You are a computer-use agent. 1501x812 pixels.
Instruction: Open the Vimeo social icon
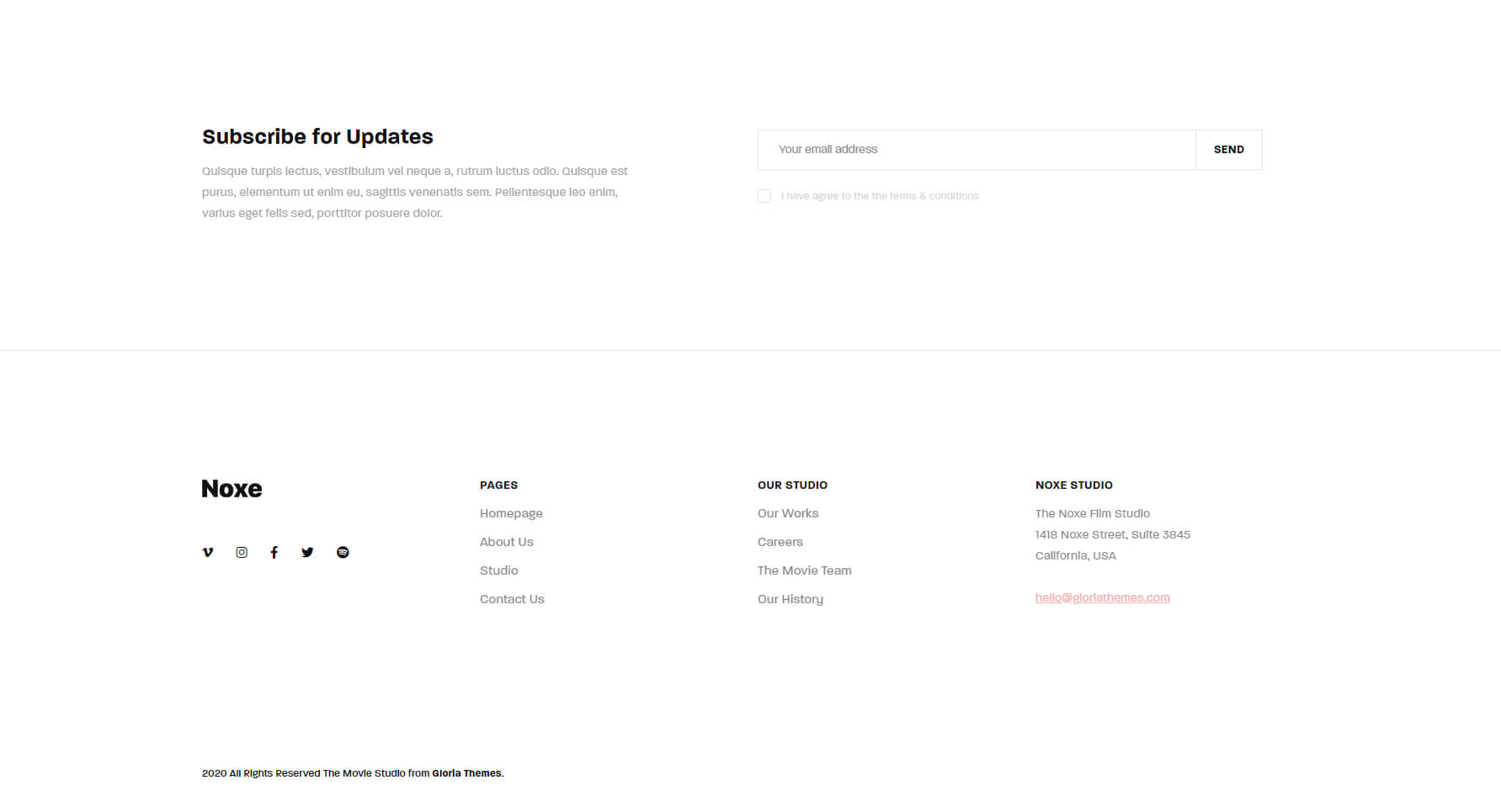208,552
